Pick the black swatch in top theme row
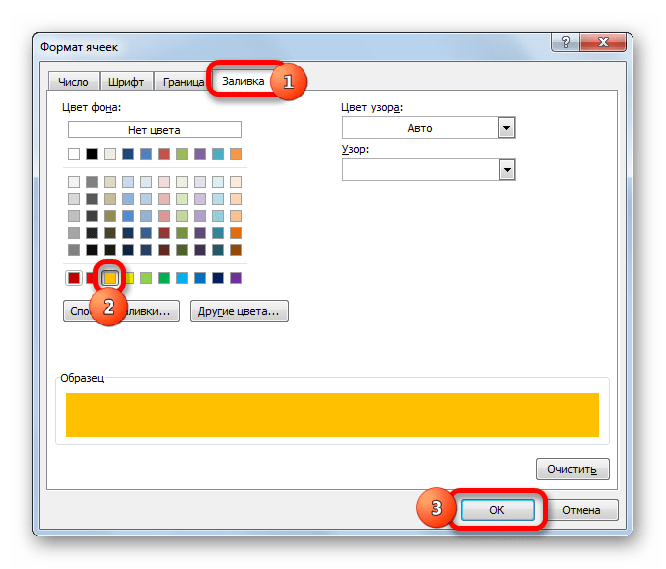This screenshot has width=666, height=569. pos(91,154)
